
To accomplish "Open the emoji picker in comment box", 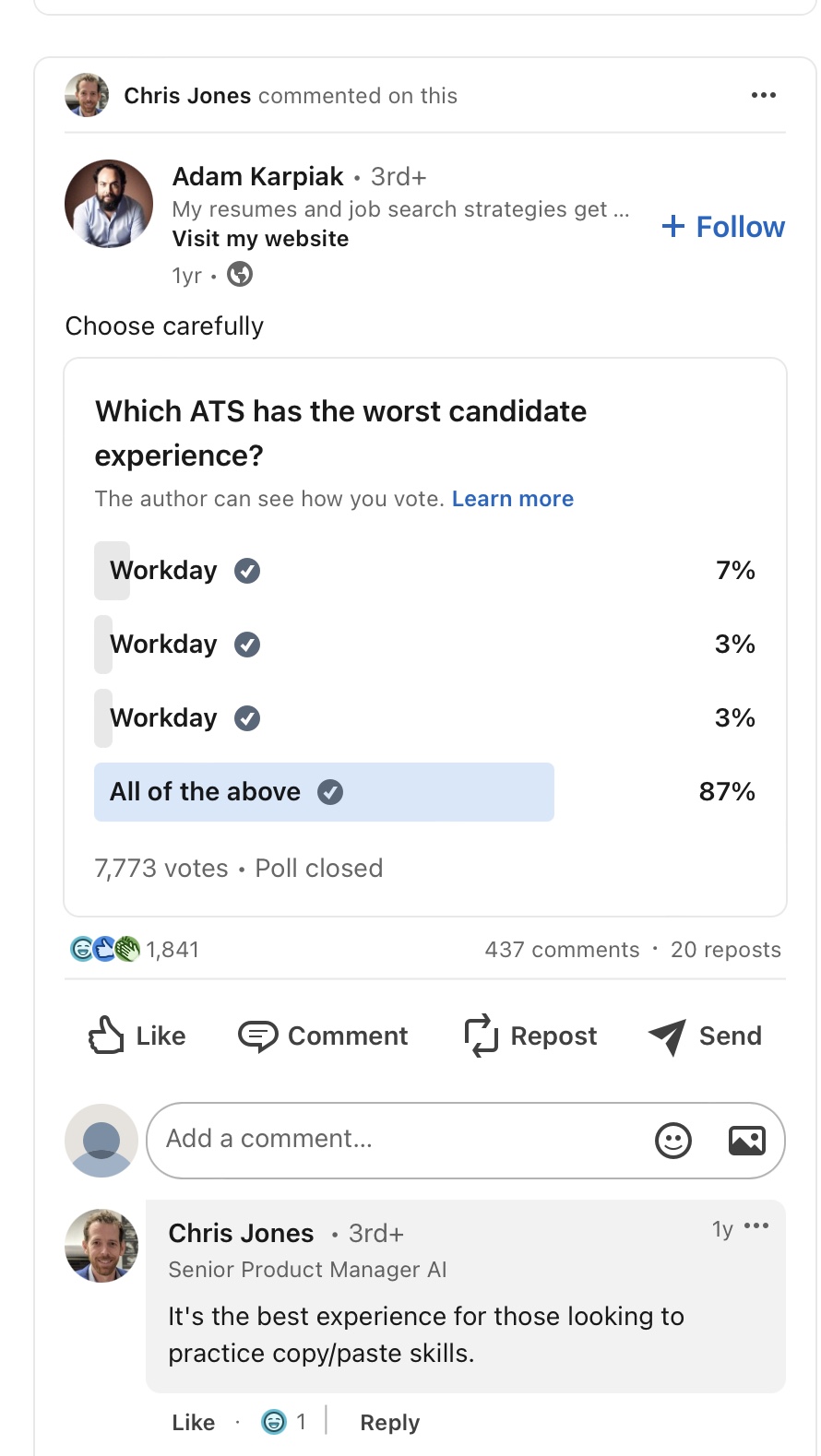I will tap(672, 1141).
